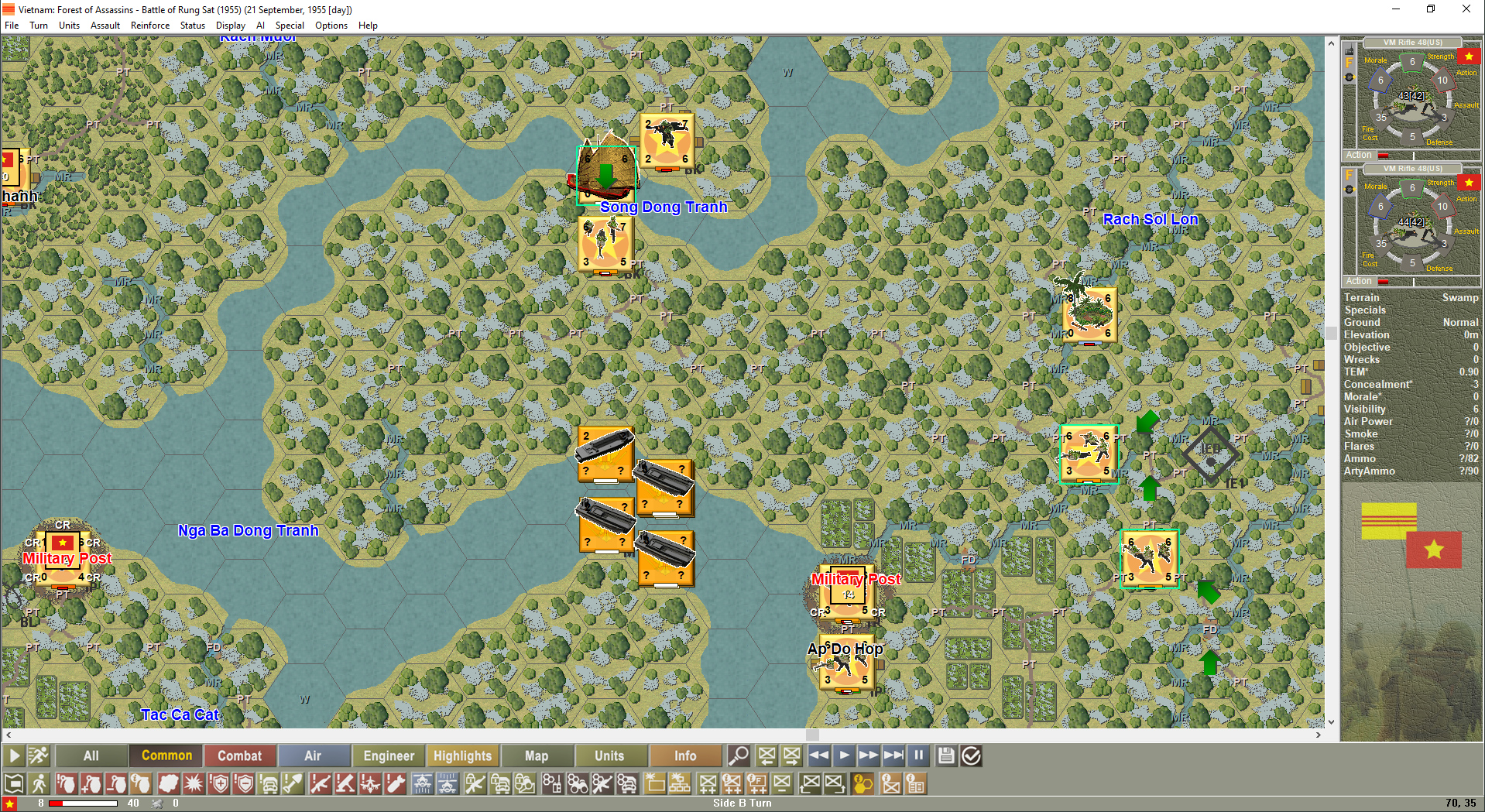Screen dimensions: 1485x812
Task: Click the map's horizontal scrollbar thumb
Action: (x=812, y=735)
